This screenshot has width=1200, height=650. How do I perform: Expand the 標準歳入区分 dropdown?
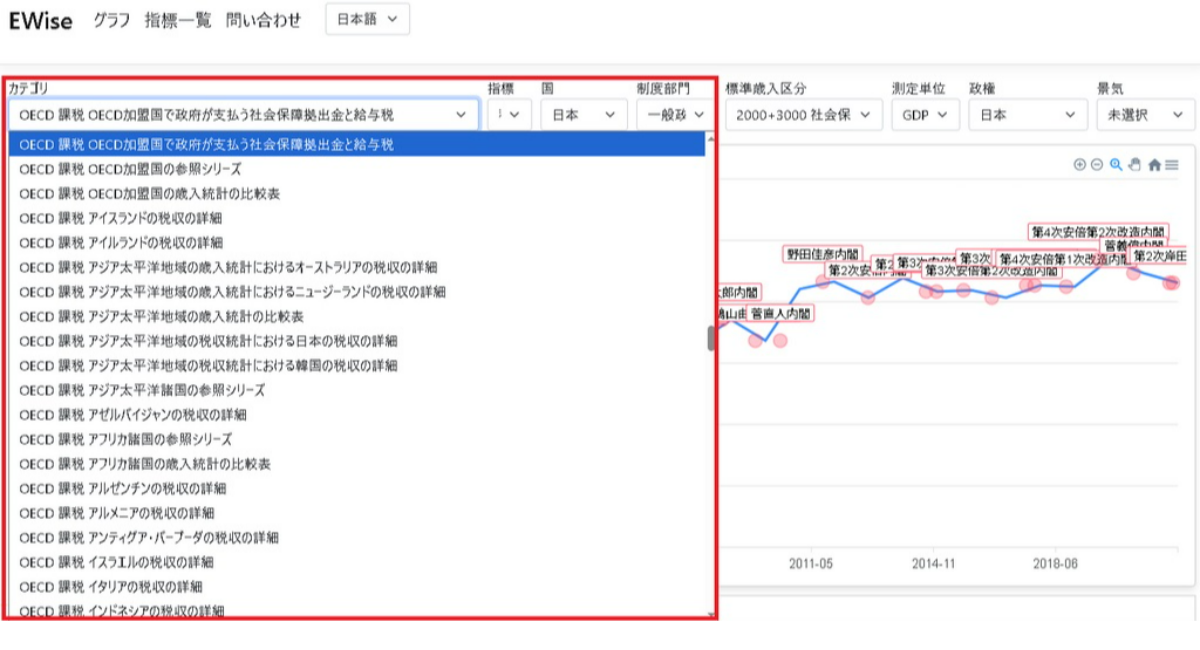tap(803, 115)
